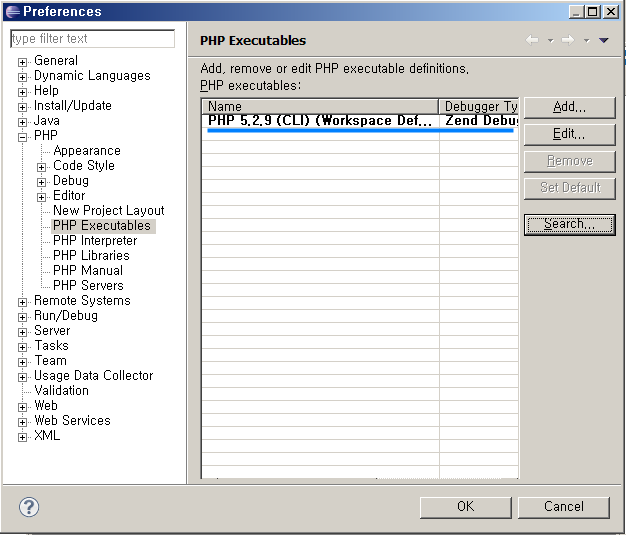Open PHP Libraries preferences
This screenshot has height=535, width=626.
tap(91, 256)
